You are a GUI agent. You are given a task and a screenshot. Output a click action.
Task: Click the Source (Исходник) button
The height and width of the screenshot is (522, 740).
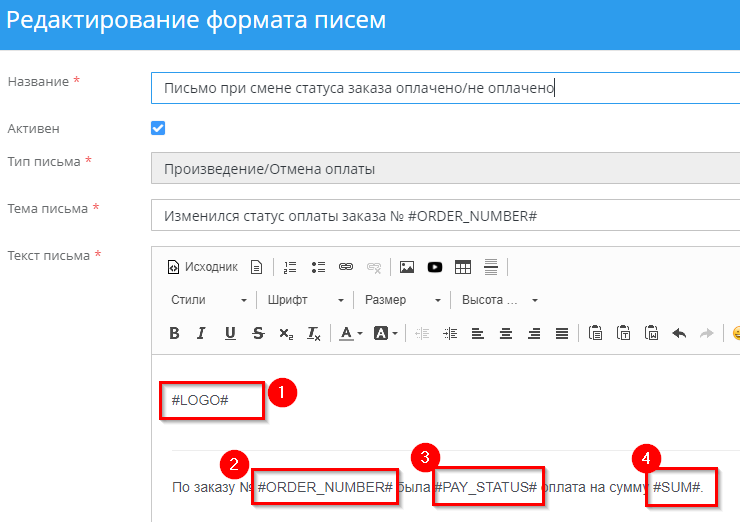(x=203, y=267)
